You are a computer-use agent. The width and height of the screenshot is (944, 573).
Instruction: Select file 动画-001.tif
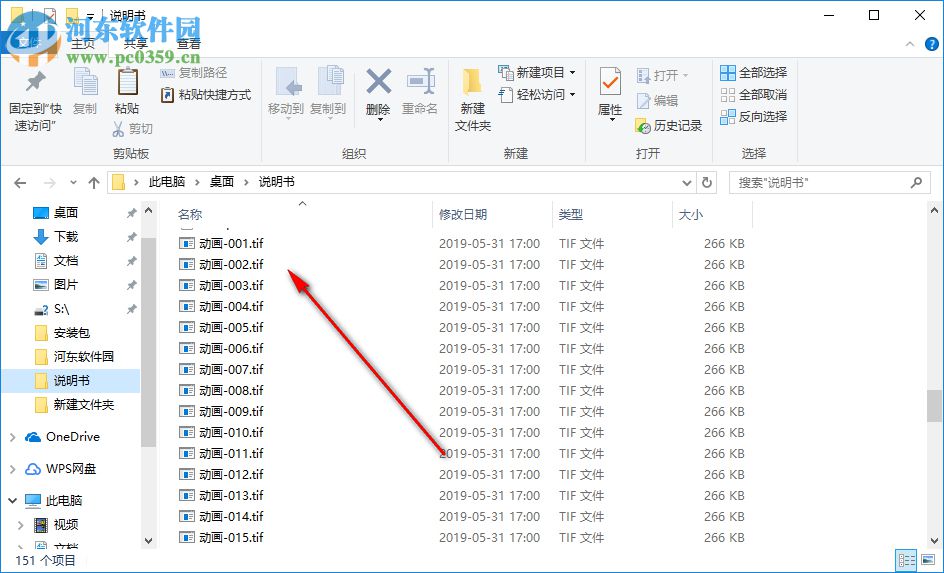coord(231,244)
